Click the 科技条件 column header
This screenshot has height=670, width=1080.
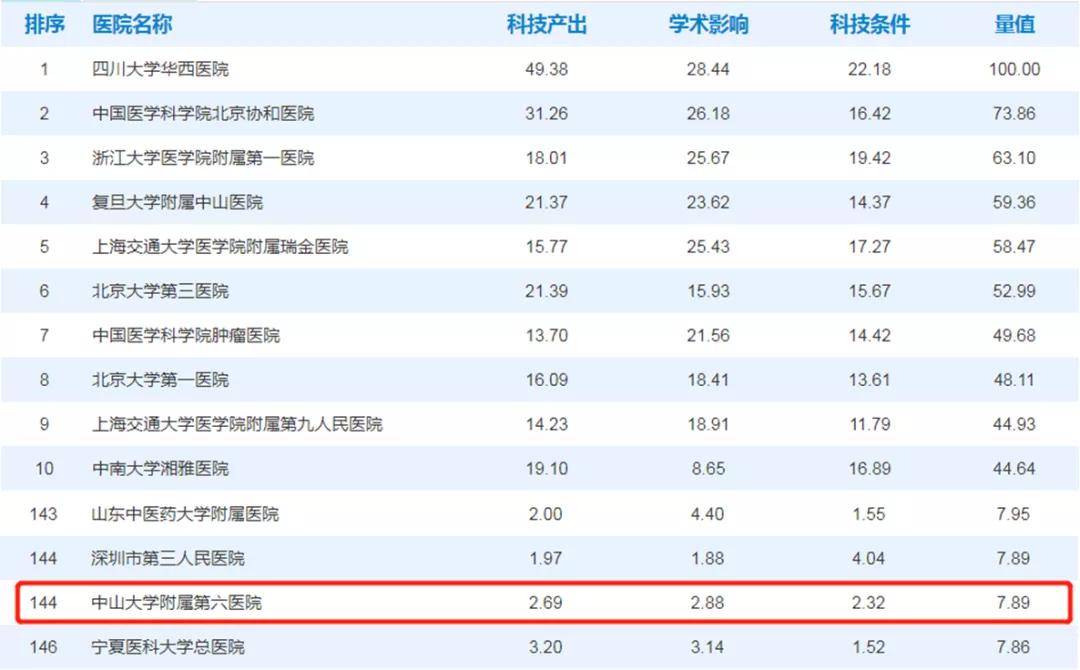pos(870,25)
